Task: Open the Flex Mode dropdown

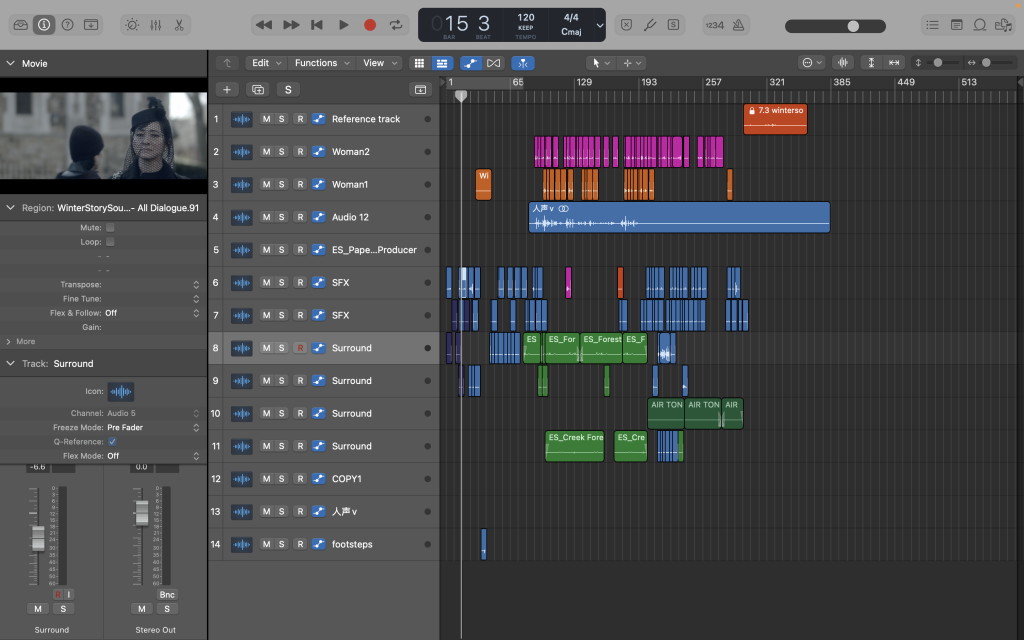Action: (x=153, y=456)
